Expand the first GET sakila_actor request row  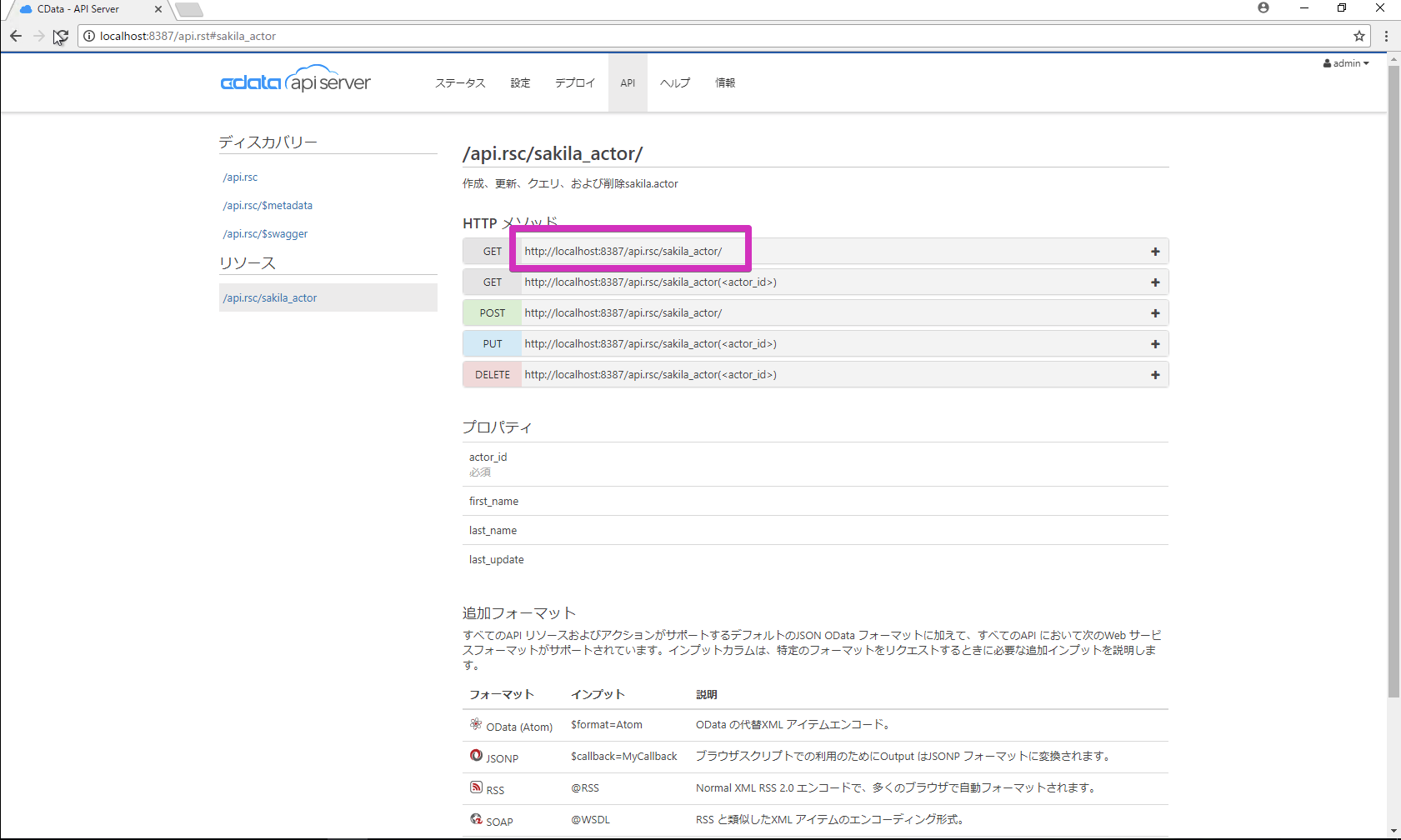pyautogui.click(x=1155, y=251)
